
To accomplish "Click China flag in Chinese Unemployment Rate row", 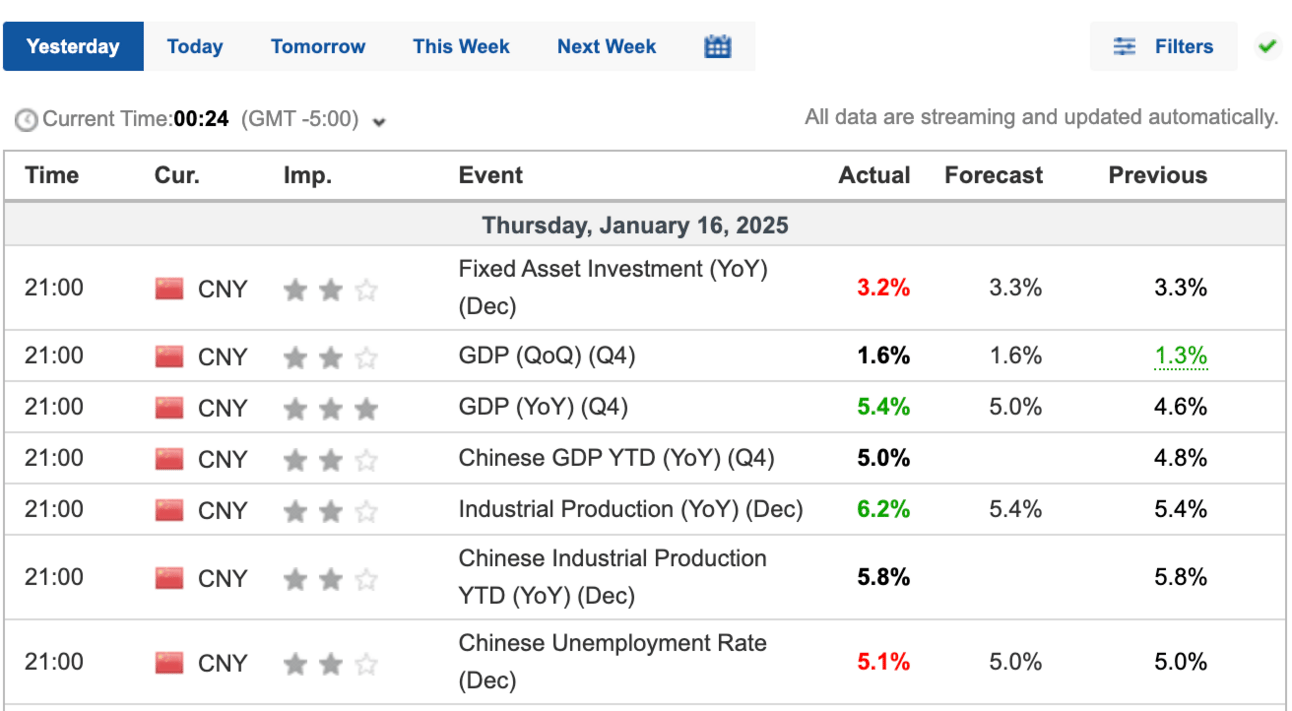I will pyautogui.click(x=169, y=663).
